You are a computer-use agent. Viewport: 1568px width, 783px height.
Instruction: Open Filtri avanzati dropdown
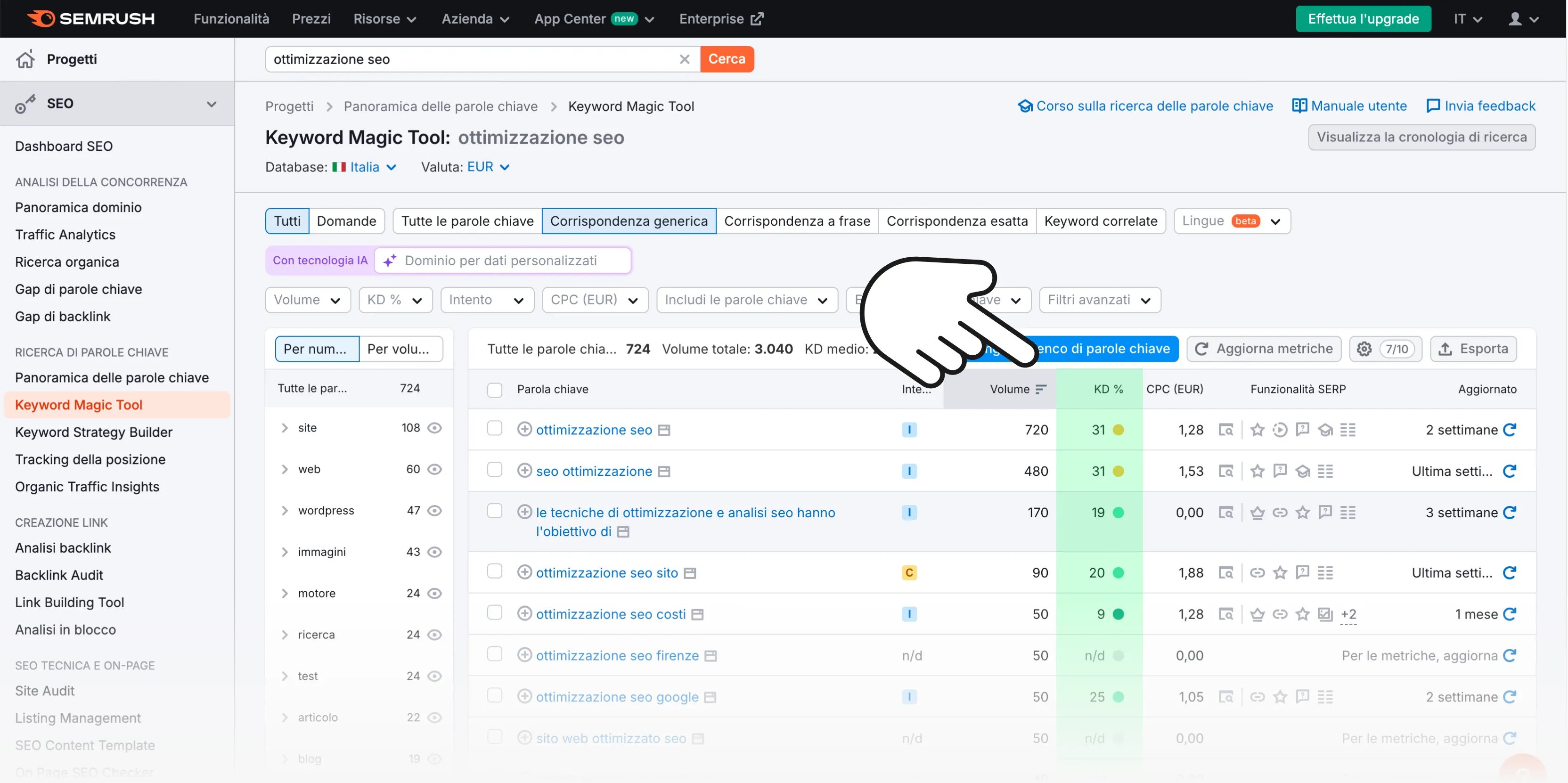click(x=1100, y=300)
